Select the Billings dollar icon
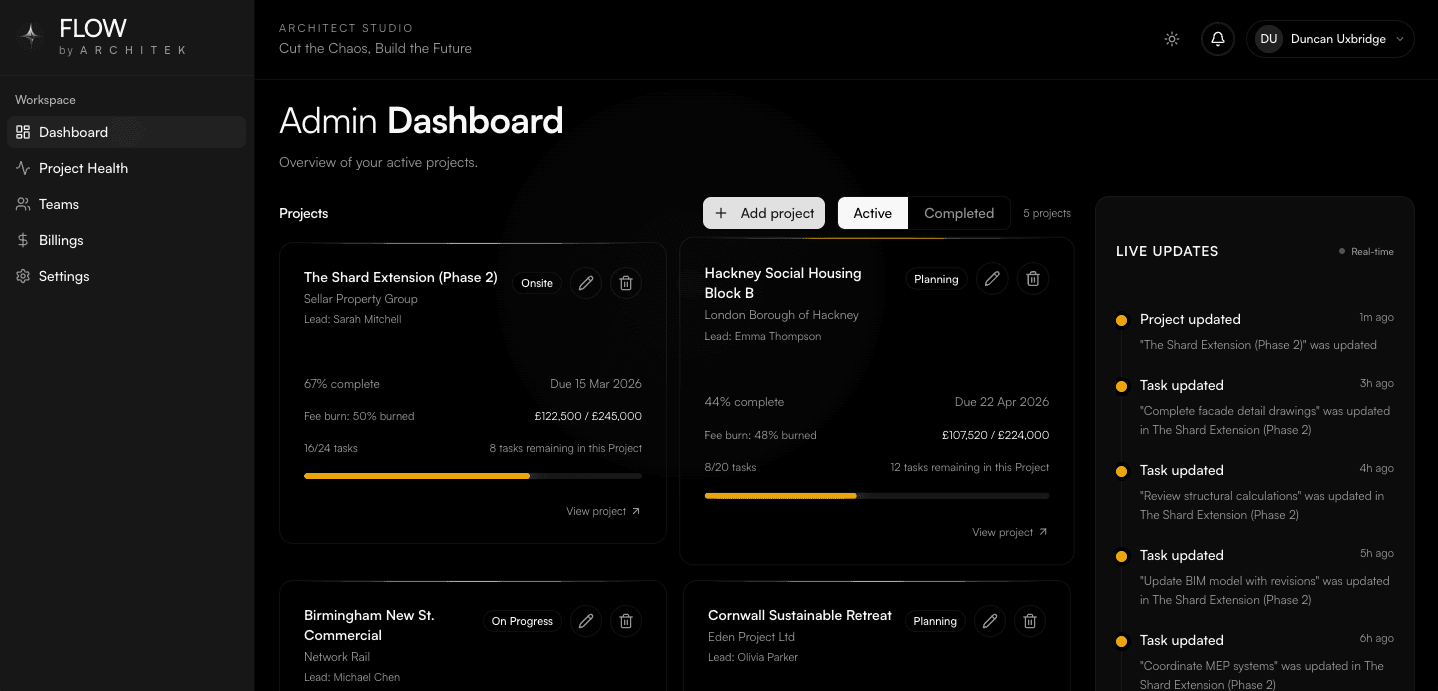 click(22, 240)
